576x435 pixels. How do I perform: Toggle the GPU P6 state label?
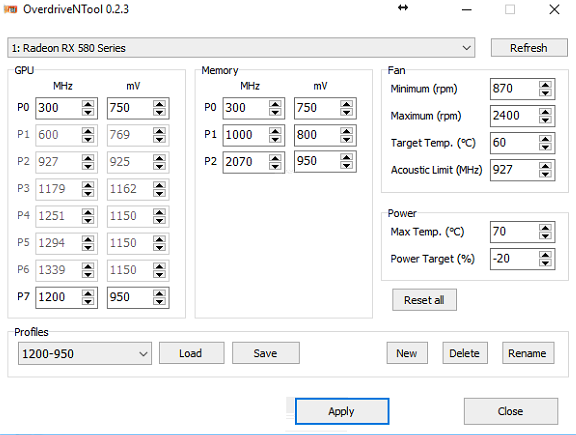click(23, 269)
